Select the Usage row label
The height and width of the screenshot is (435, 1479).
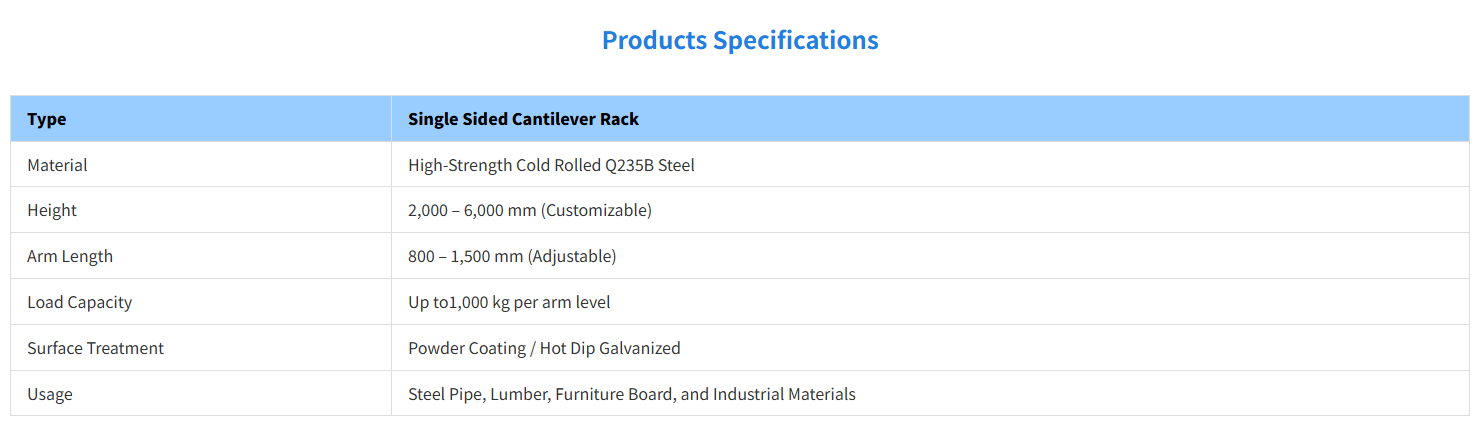coord(50,395)
